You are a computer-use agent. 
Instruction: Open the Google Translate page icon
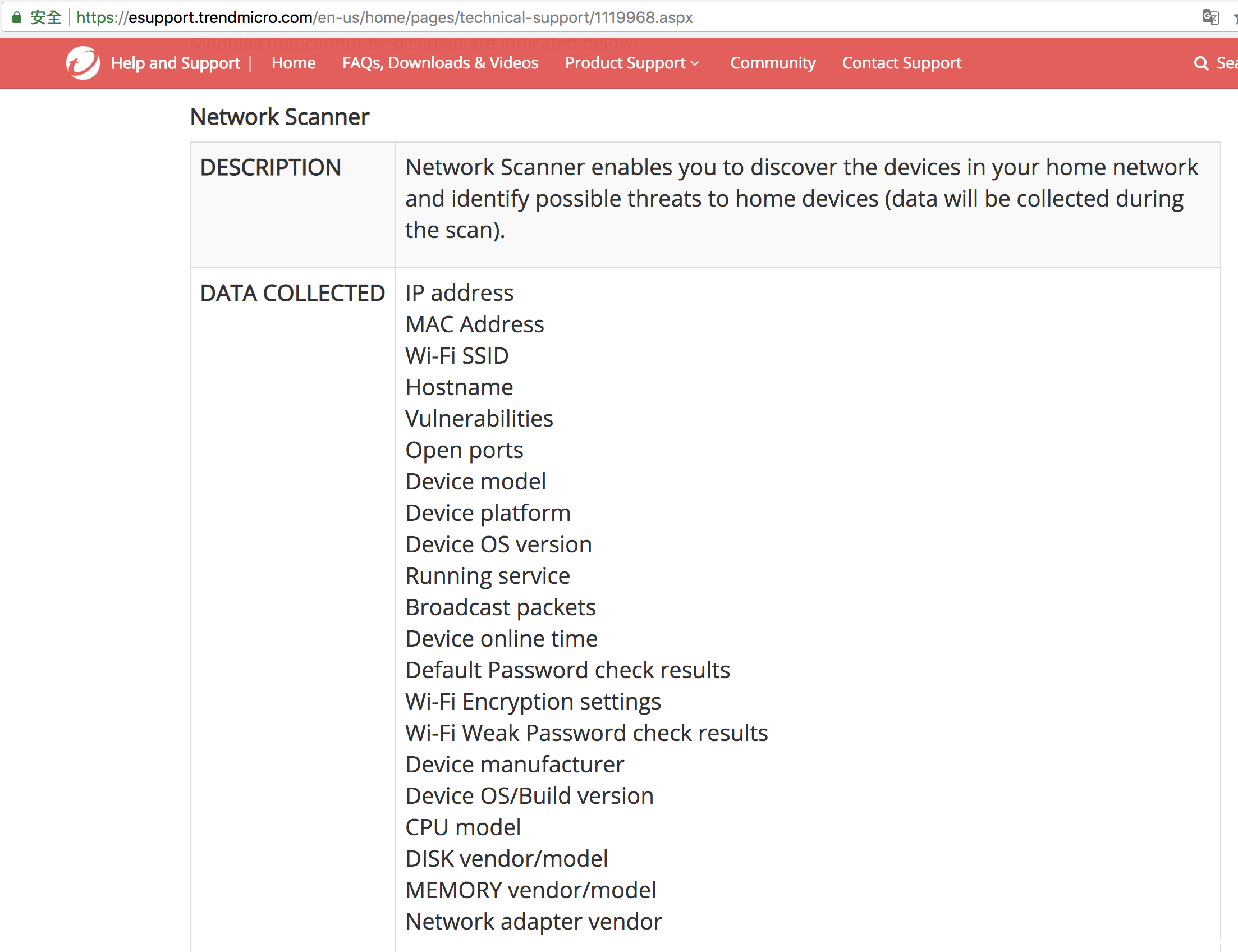coord(1210,17)
